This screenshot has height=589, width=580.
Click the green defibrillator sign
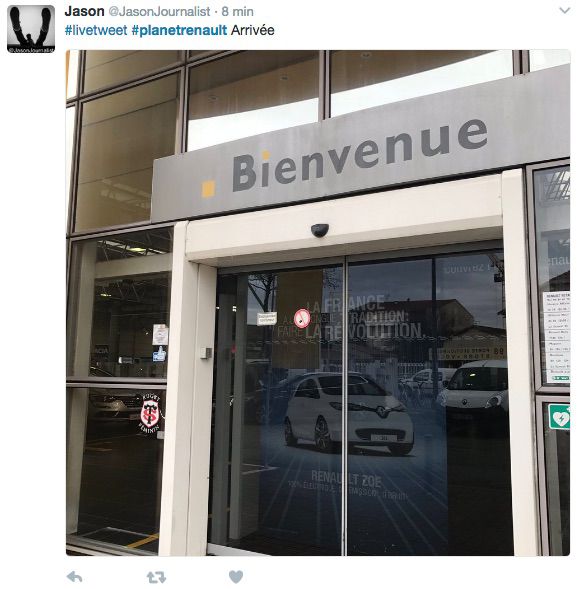559,416
